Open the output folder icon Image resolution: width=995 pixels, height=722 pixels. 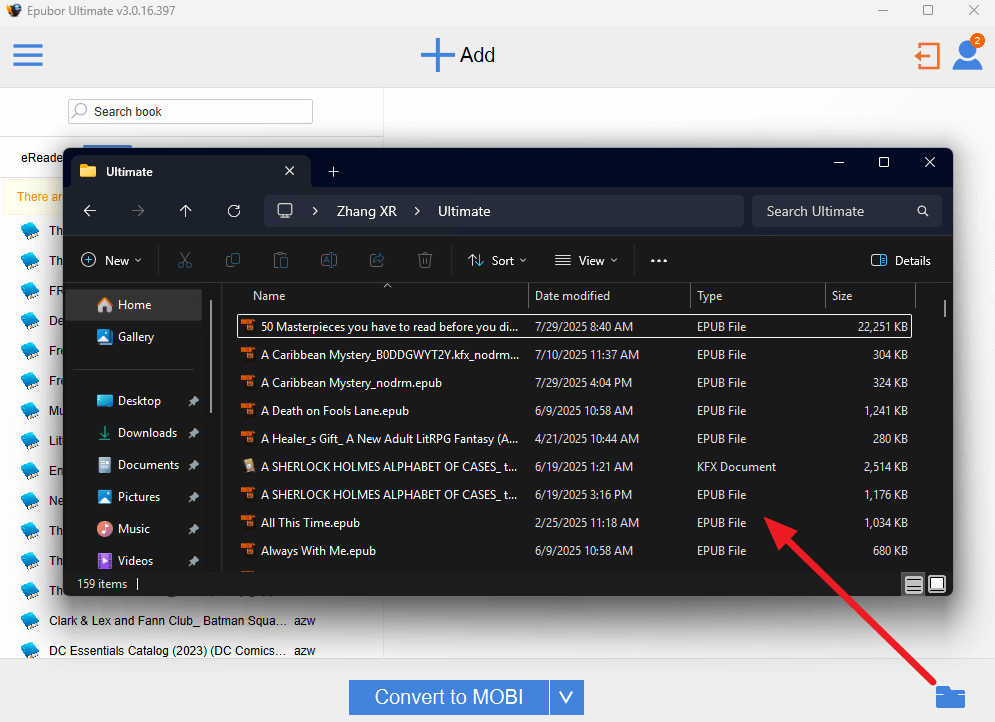pos(949,697)
